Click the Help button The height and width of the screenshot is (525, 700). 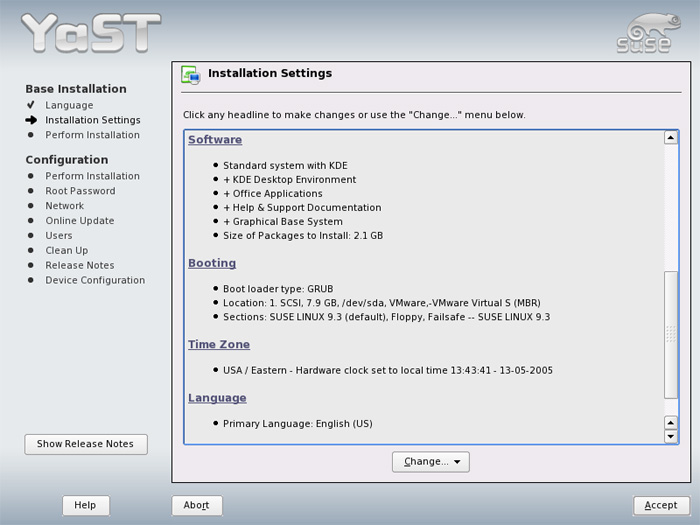click(x=86, y=505)
